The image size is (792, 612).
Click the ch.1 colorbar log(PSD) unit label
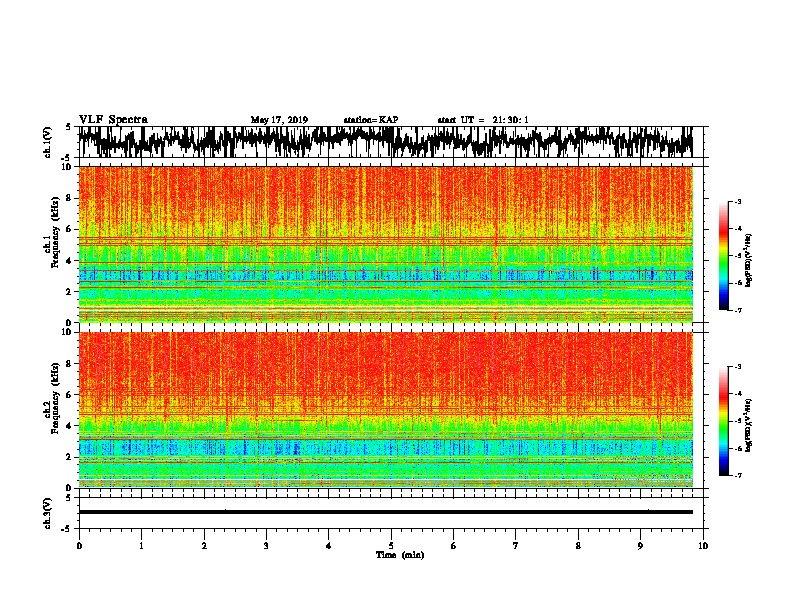(x=749, y=261)
